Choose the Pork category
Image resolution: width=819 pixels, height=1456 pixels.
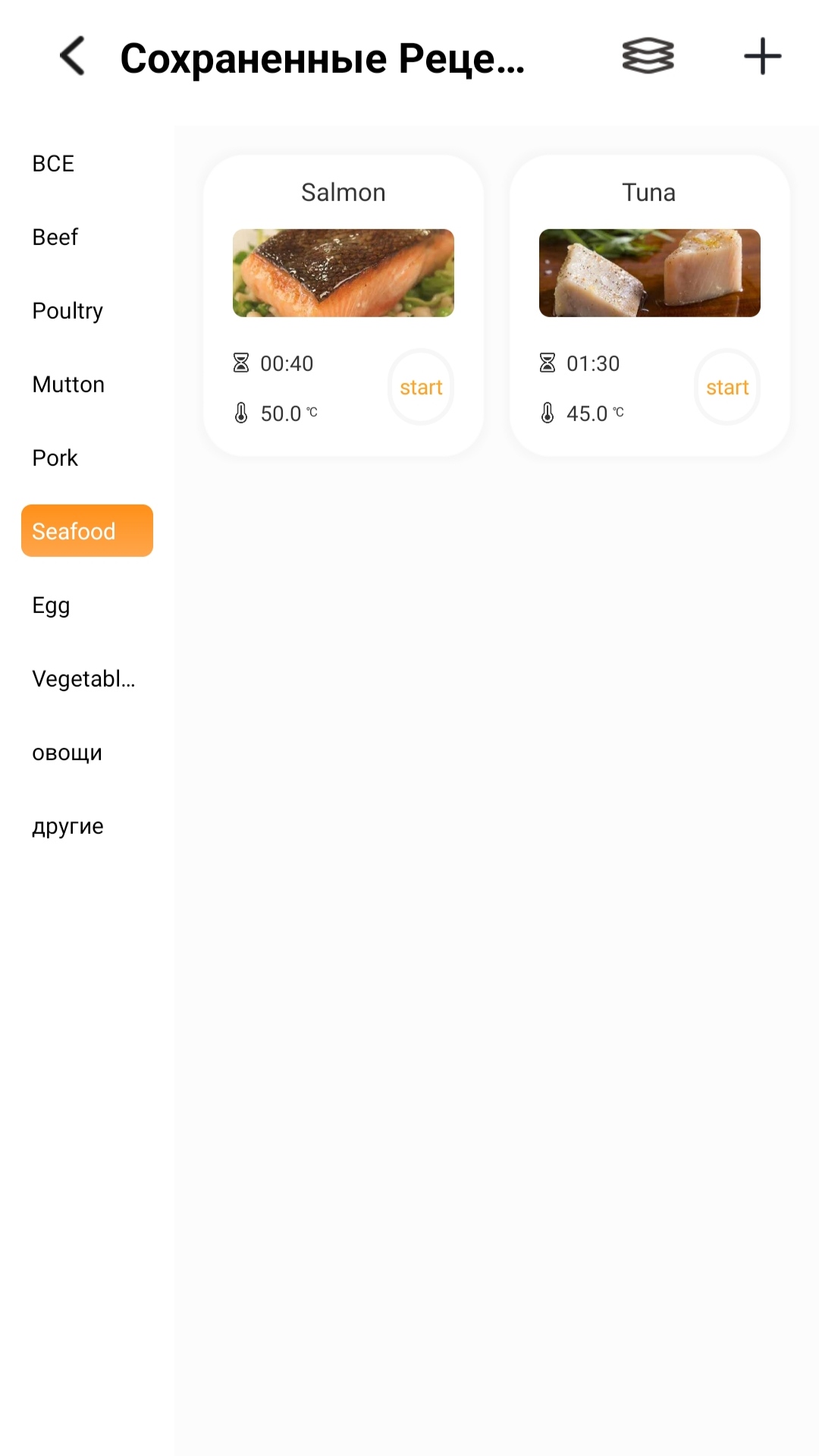pyautogui.click(x=55, y=458)
